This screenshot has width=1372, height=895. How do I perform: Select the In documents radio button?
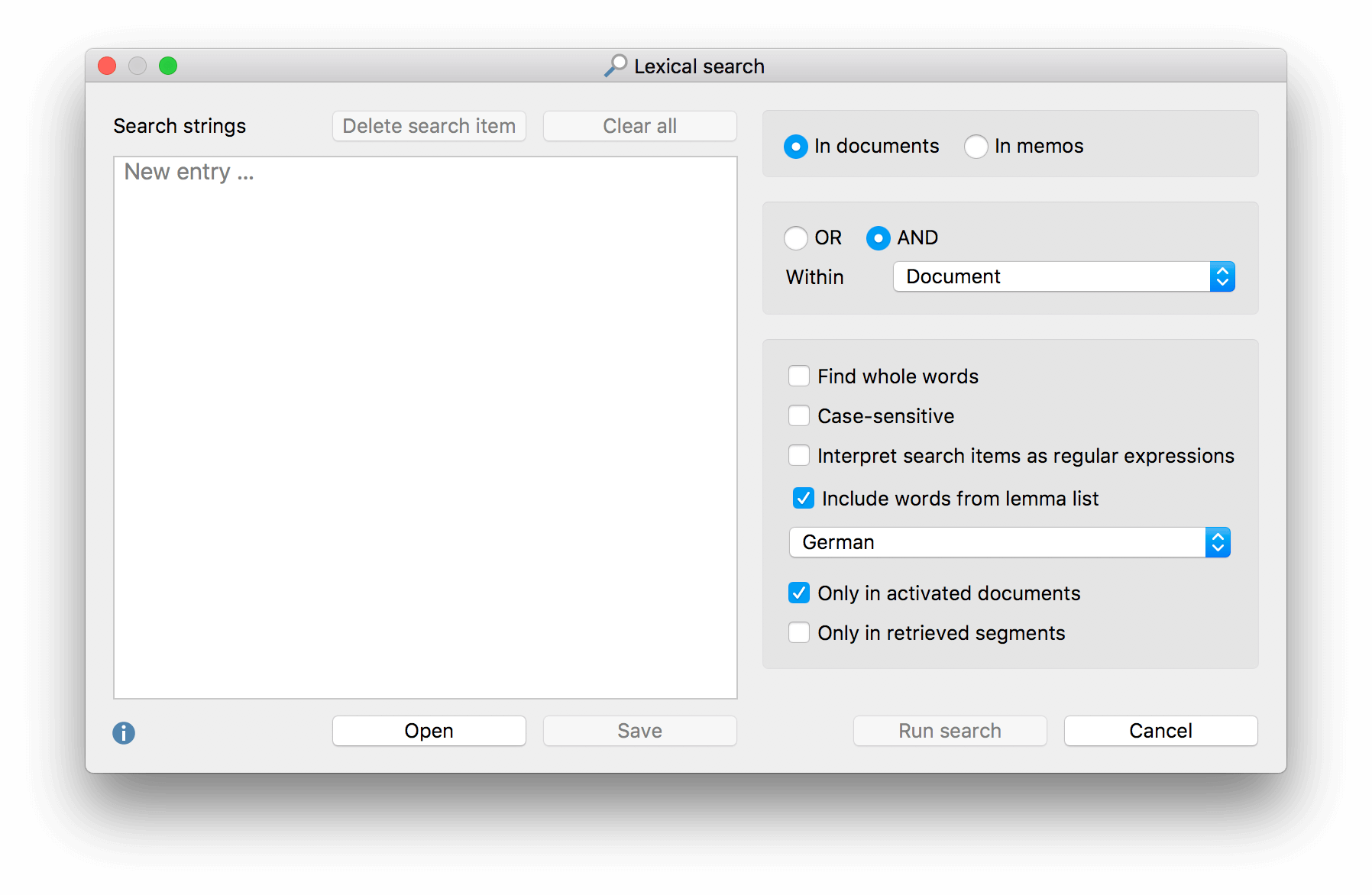tap(795, 147)
